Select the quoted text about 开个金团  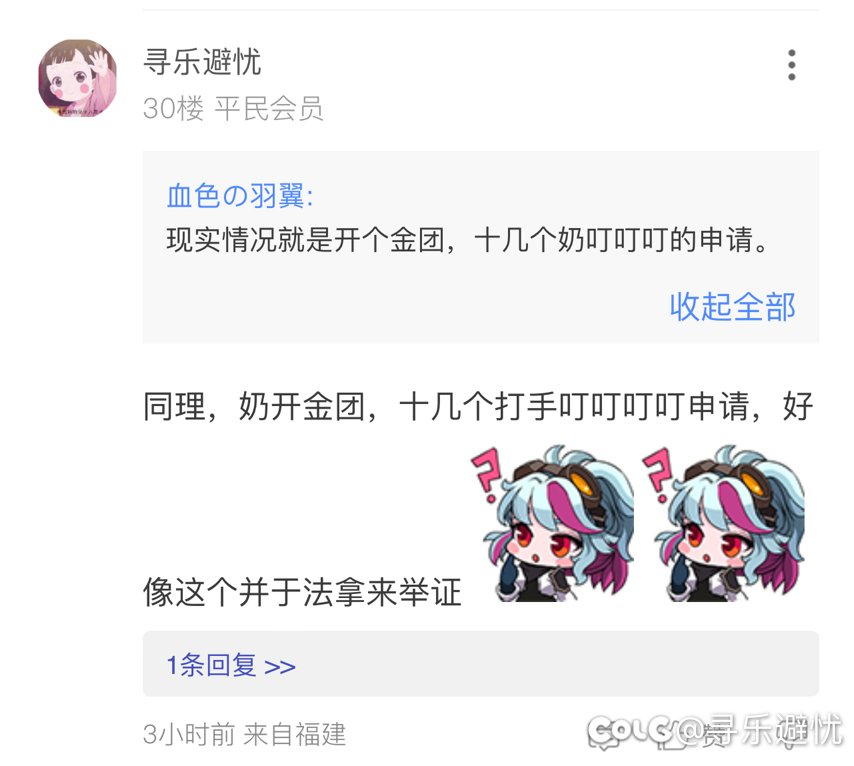[x=467, y=240]
